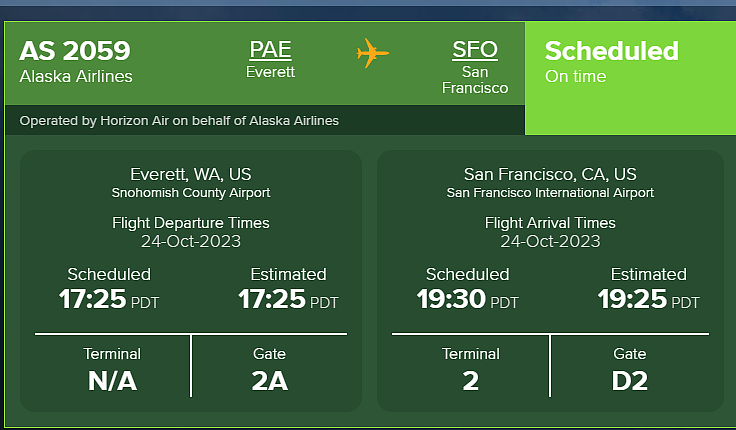Select Everett, WA, US departure heading
The width and height of the screenshot is (736, 430).
(191, 174)
